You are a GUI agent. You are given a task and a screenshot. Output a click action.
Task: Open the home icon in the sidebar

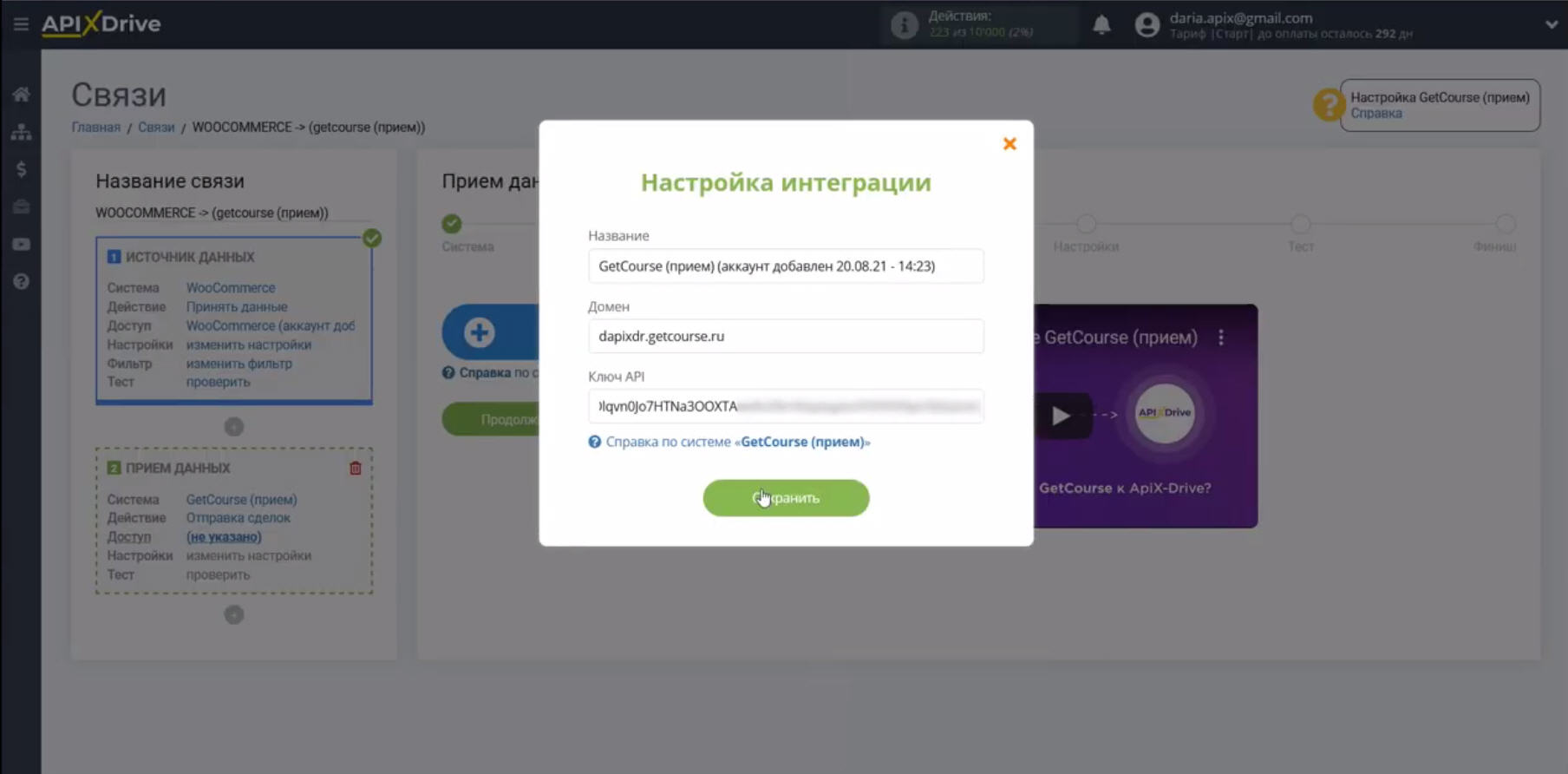[21, 95]
